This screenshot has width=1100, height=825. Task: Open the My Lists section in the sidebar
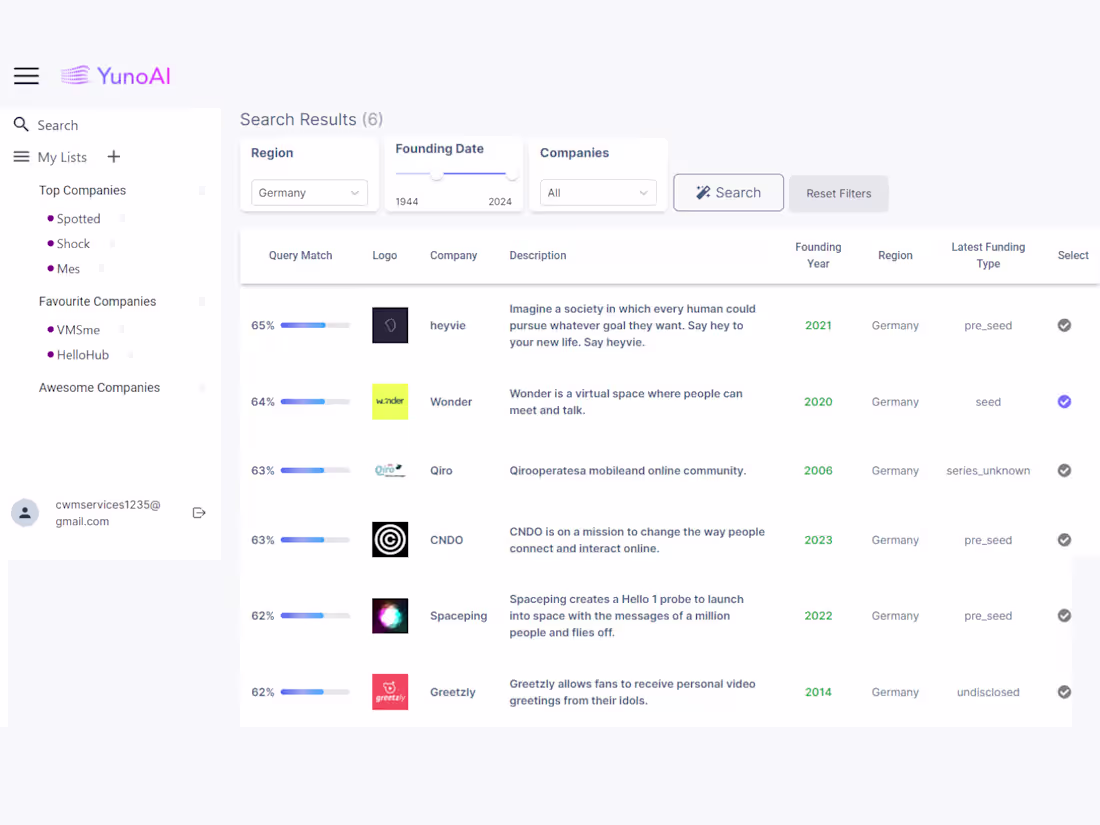coord(62,157)
